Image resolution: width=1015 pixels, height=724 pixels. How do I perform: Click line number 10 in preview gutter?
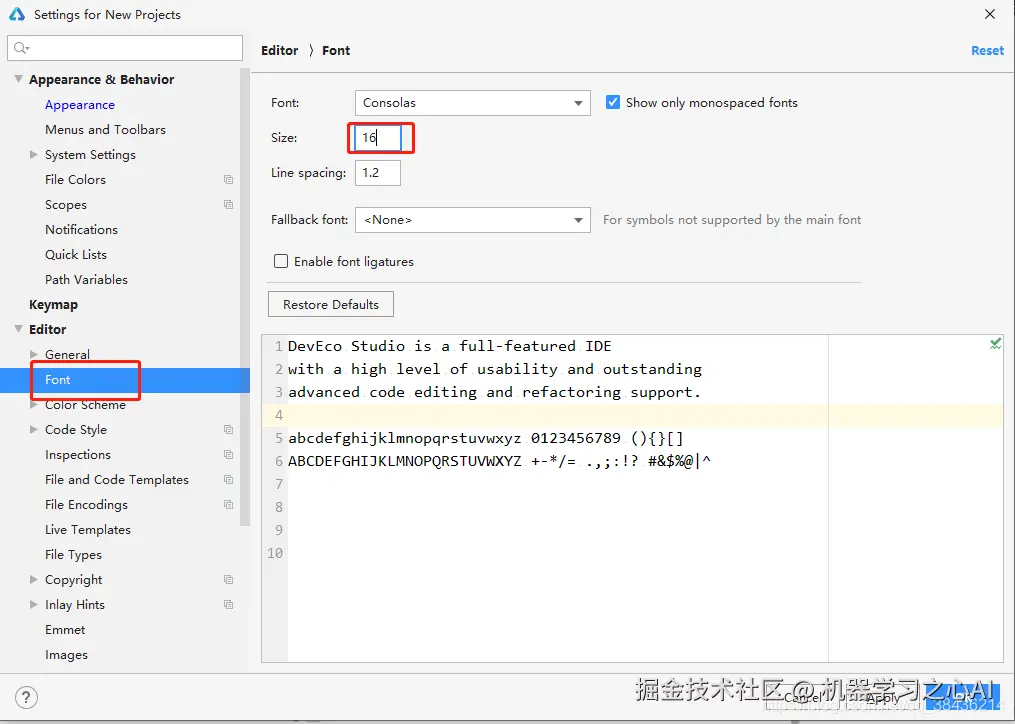pyautogui.click(x=275, y=553)
